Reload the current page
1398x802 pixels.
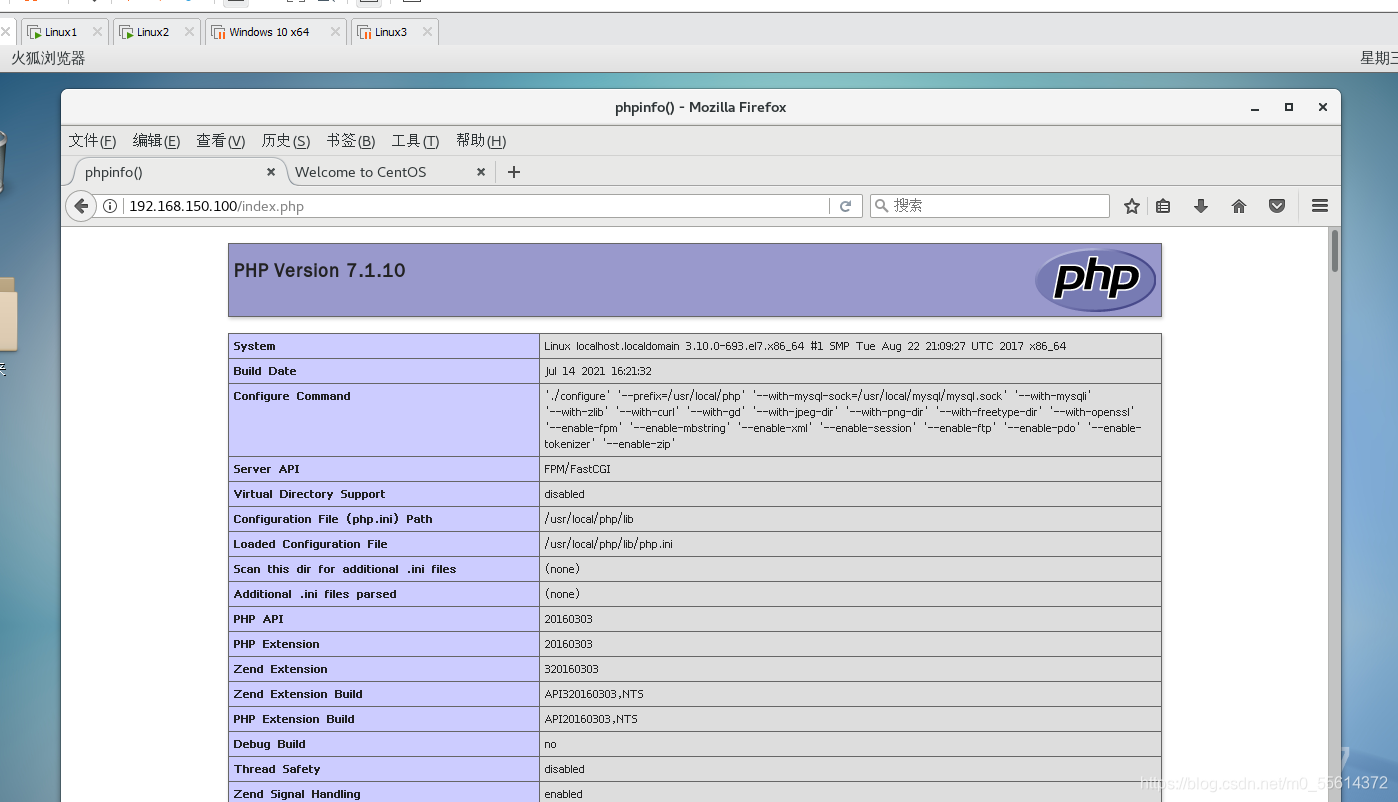845,206
